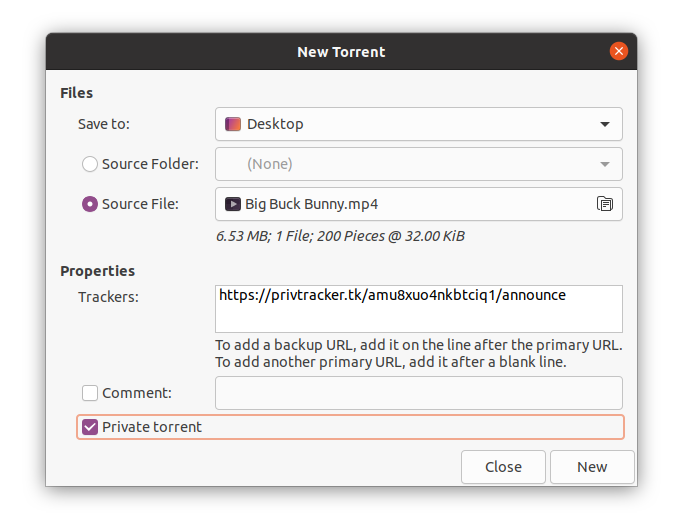Enable the Comment checkbox
Image resolution: width=679 pixels, height=528 pixels.
click(x=90, y=393)
